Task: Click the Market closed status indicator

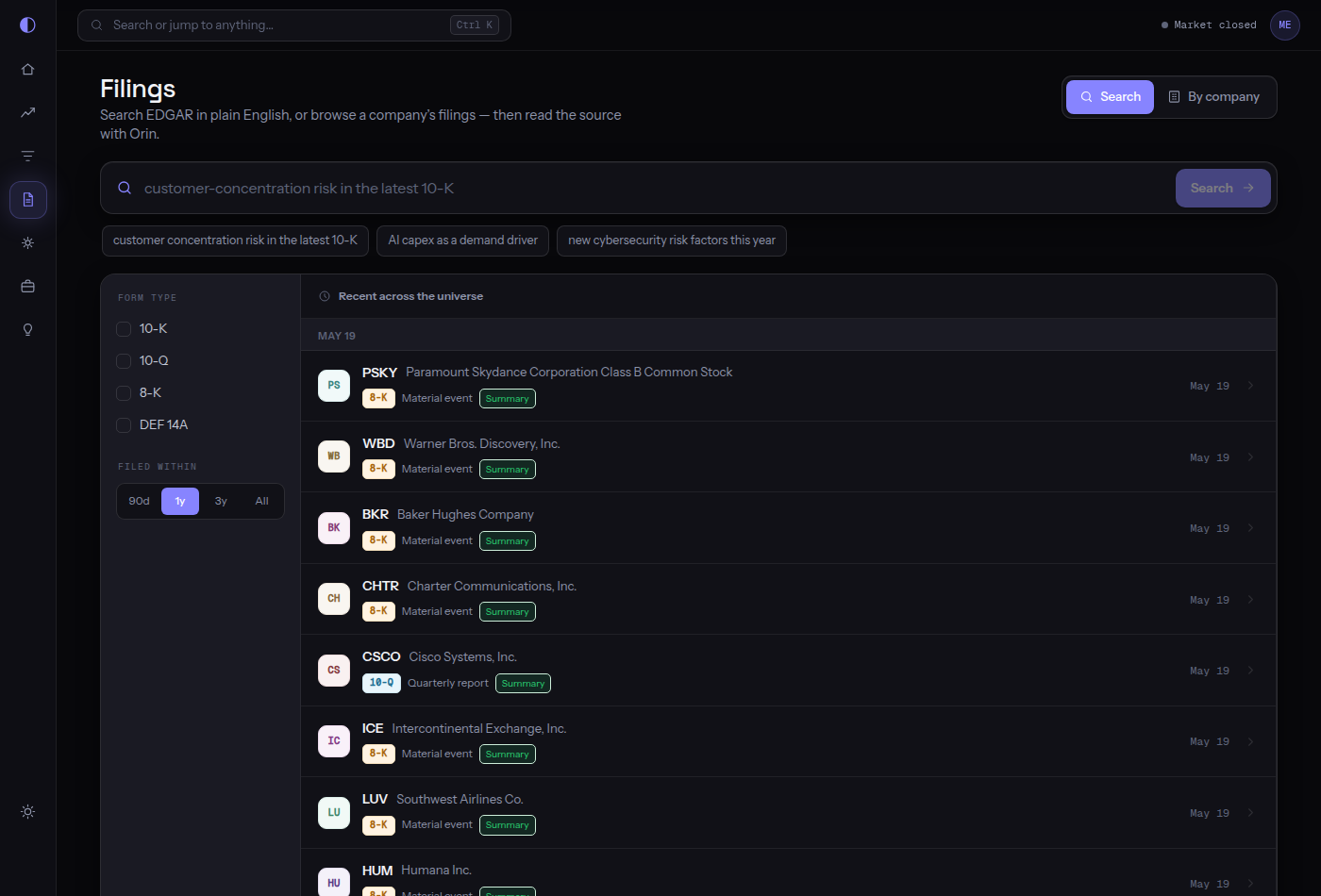Action: coord(1209,25)
